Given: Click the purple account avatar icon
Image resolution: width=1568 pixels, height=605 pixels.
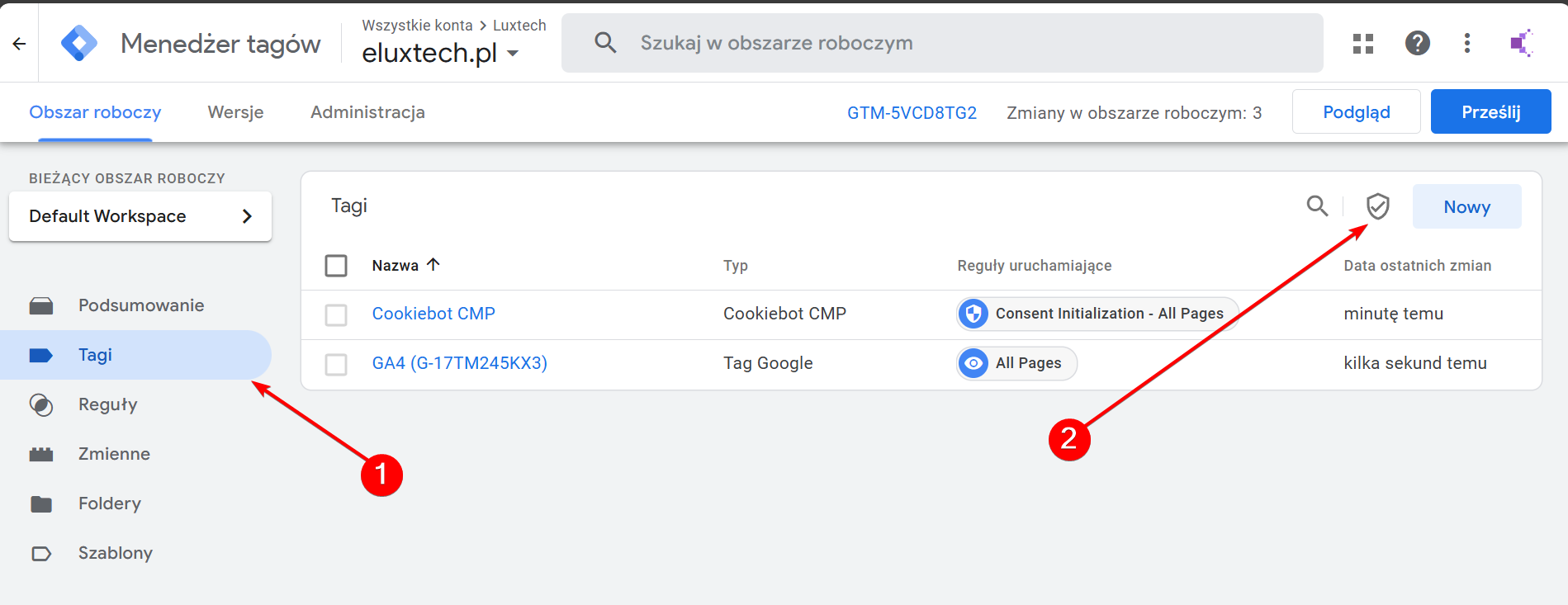Looking at the screenshot, I should pyautogui.click(x=1522, y=43).
